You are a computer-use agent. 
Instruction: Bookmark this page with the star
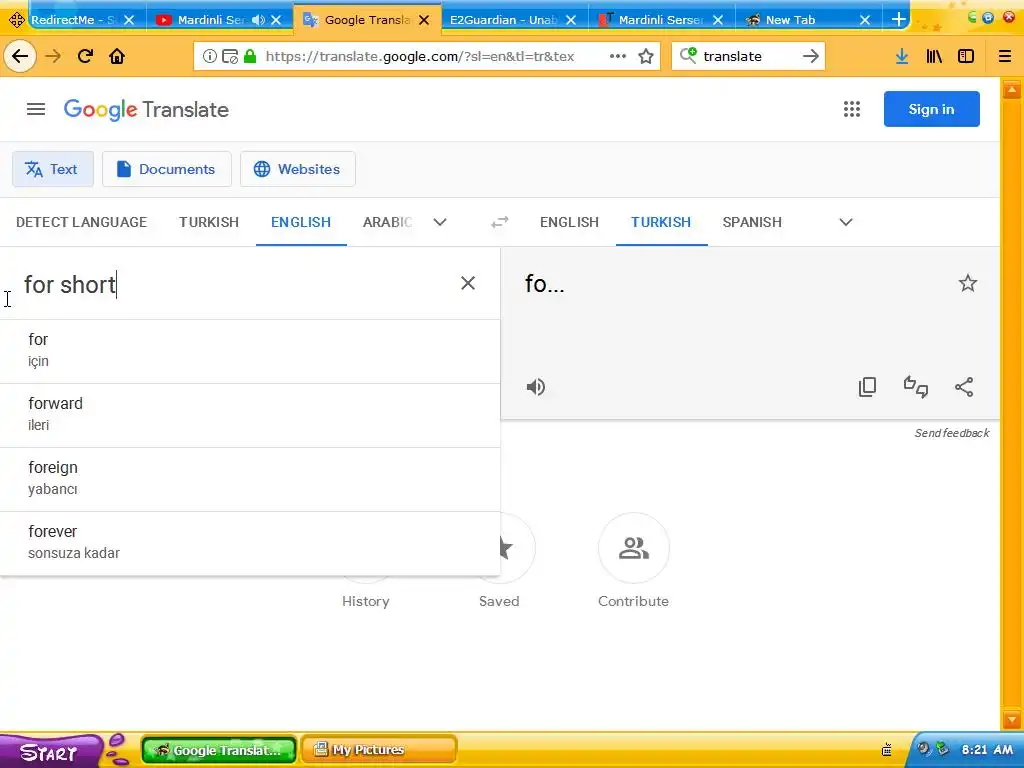pyautogui.click(x=646, y=56)
